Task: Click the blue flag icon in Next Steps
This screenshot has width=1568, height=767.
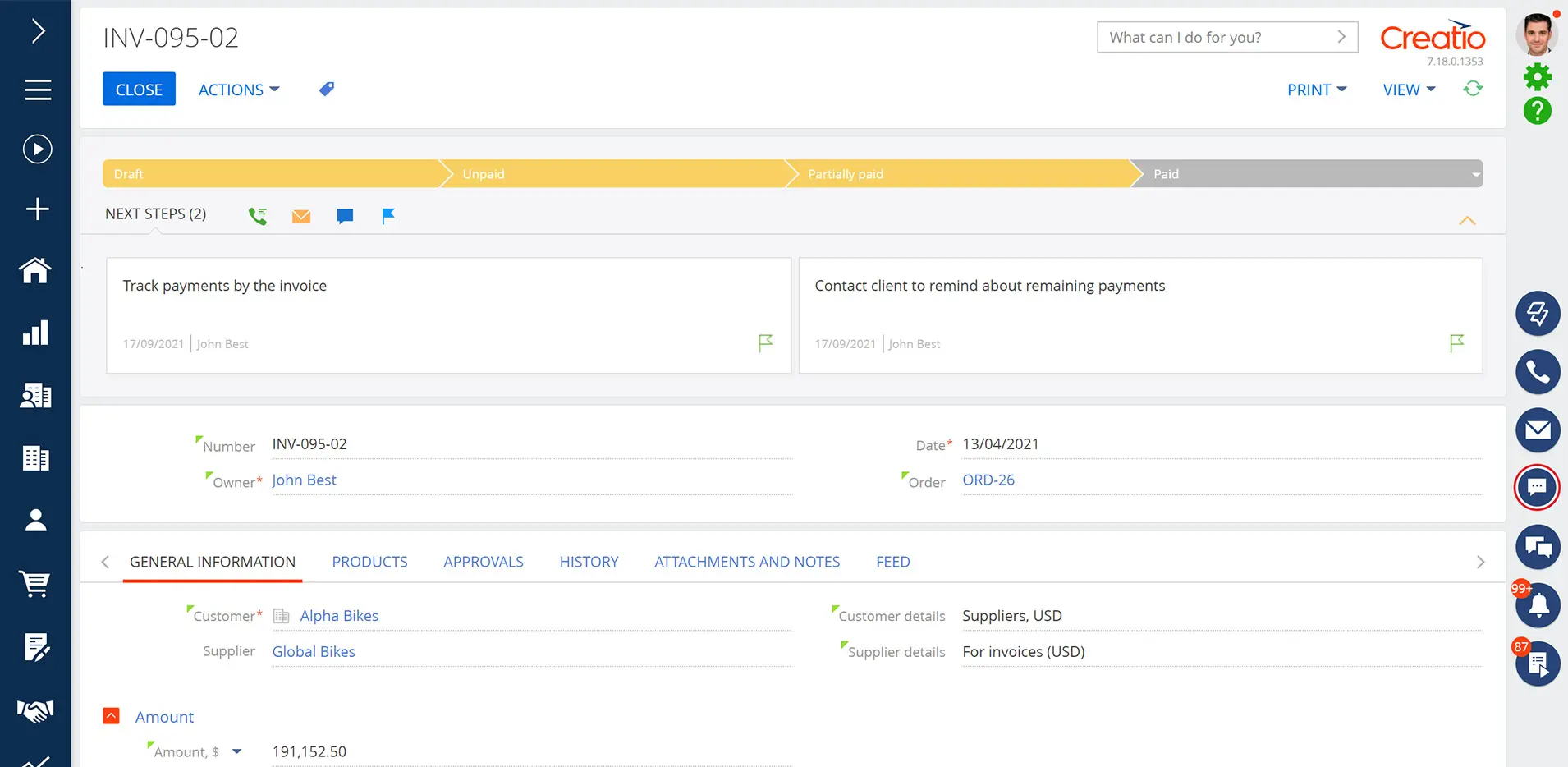Action: pos(388,216)
